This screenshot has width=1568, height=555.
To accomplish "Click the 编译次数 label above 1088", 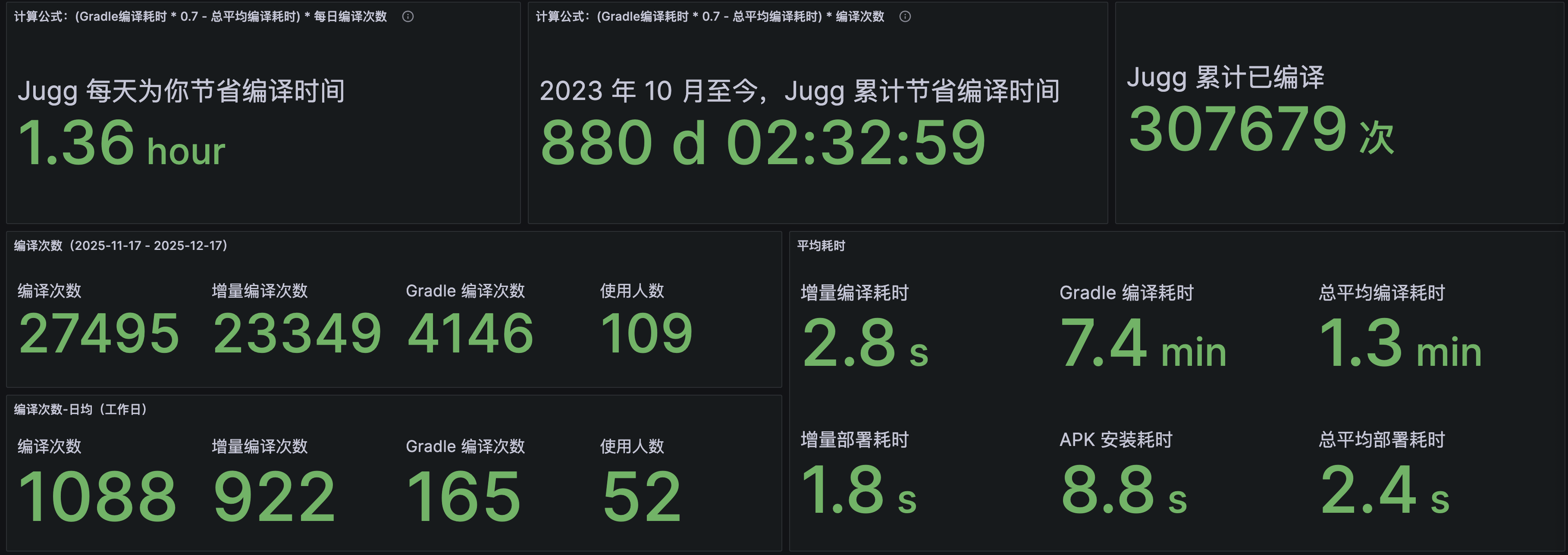I will coord(49,447).
